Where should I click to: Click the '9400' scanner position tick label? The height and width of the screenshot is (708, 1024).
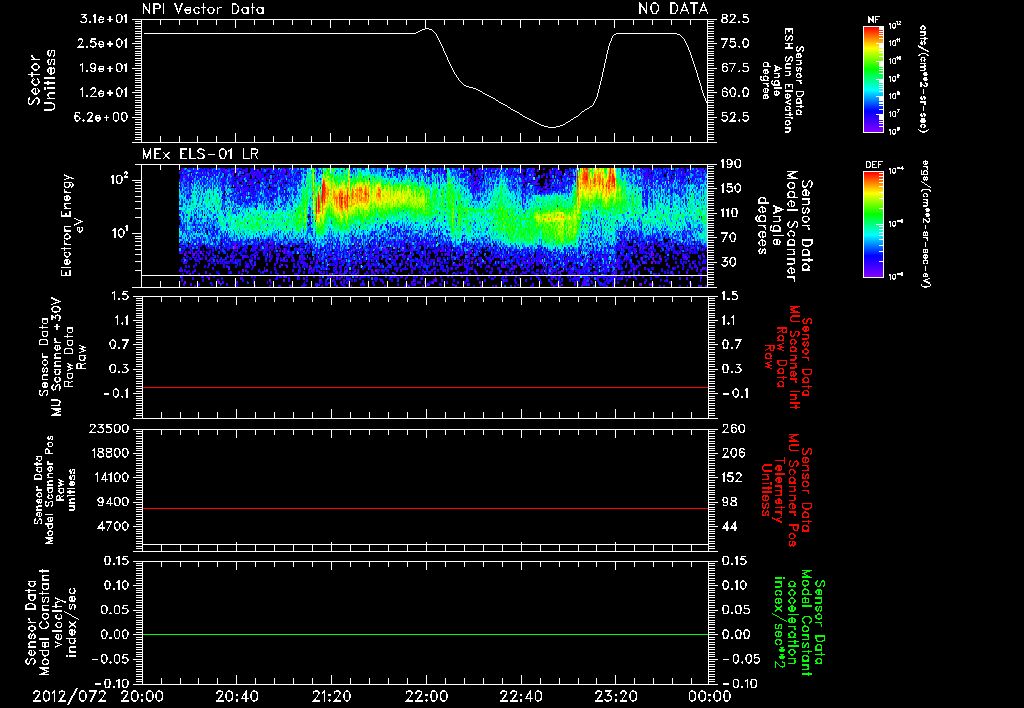[114, 502]
